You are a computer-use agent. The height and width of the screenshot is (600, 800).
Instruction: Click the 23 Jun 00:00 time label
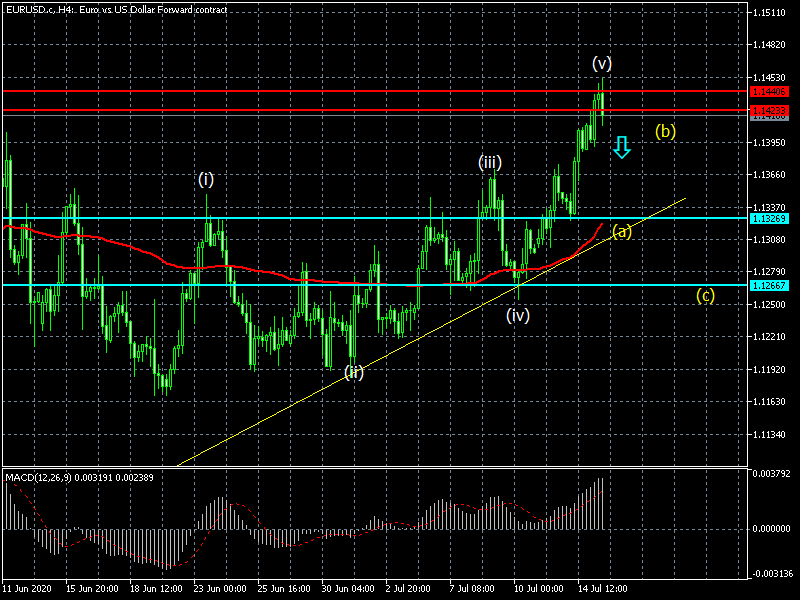pyautogui.click(x=220, y=588)
